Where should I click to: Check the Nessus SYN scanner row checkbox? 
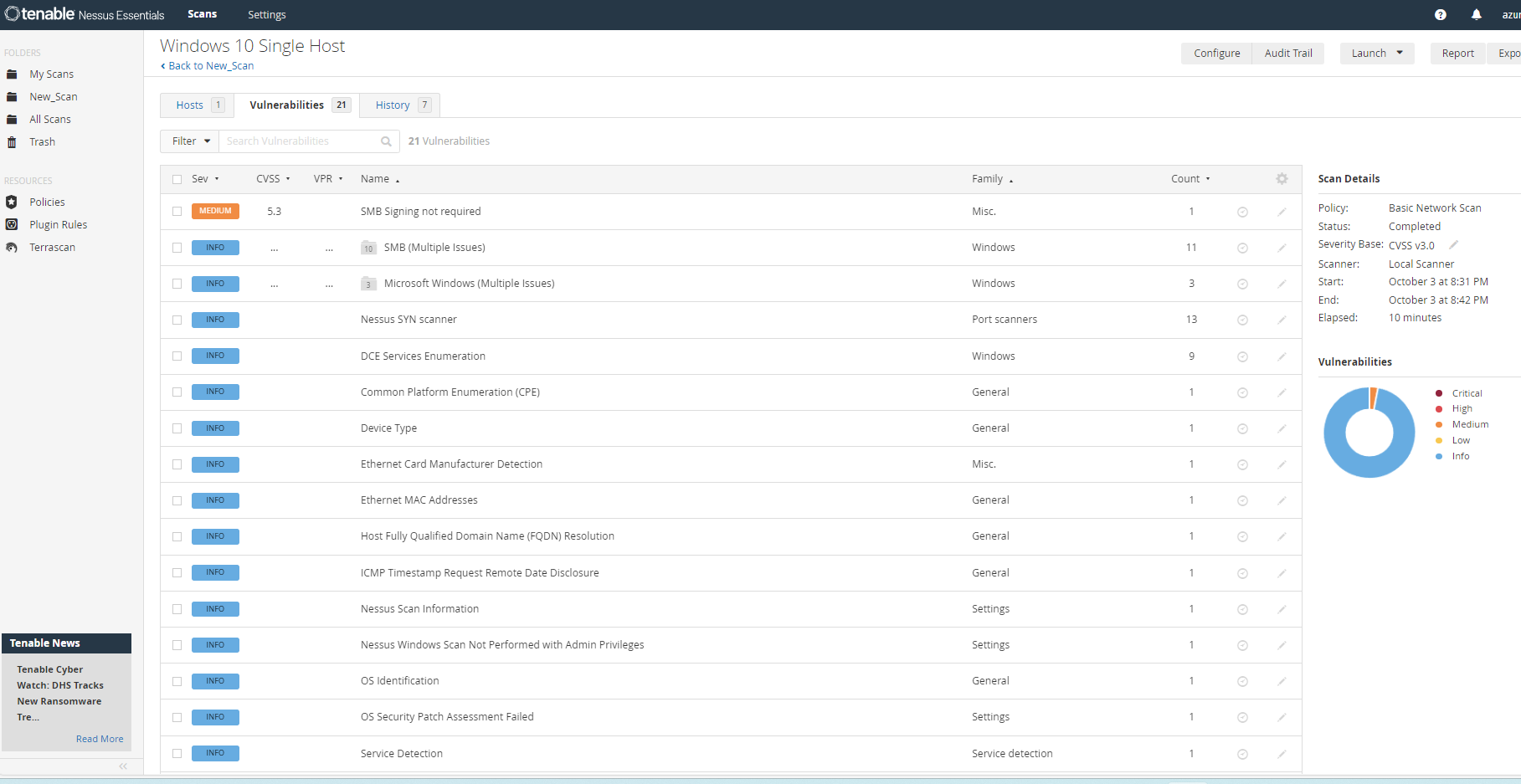177,320
